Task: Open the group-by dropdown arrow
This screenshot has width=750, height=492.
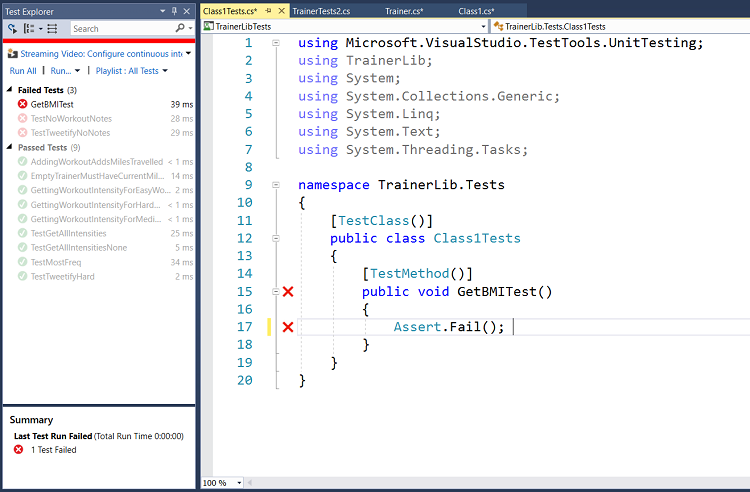Action: tap(41, 29)
